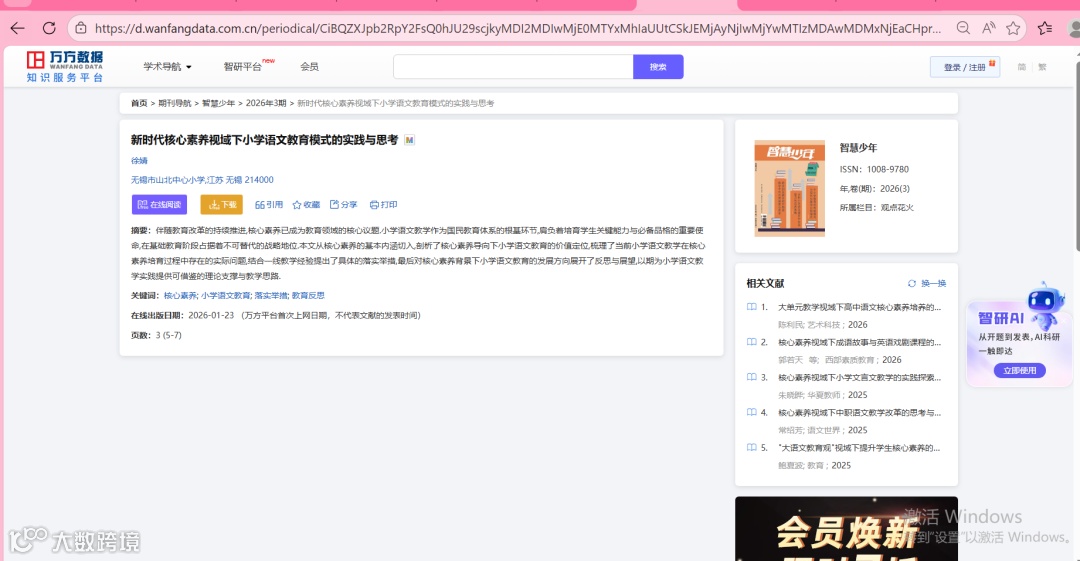1080x561 pixels.
Task: Click book icon of related item 2
Action: tap(751, 342)
